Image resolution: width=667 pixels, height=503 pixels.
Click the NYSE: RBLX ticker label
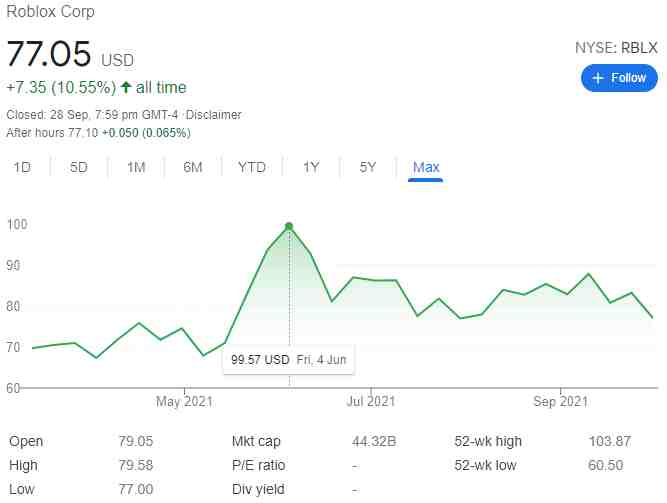point(616,48)
